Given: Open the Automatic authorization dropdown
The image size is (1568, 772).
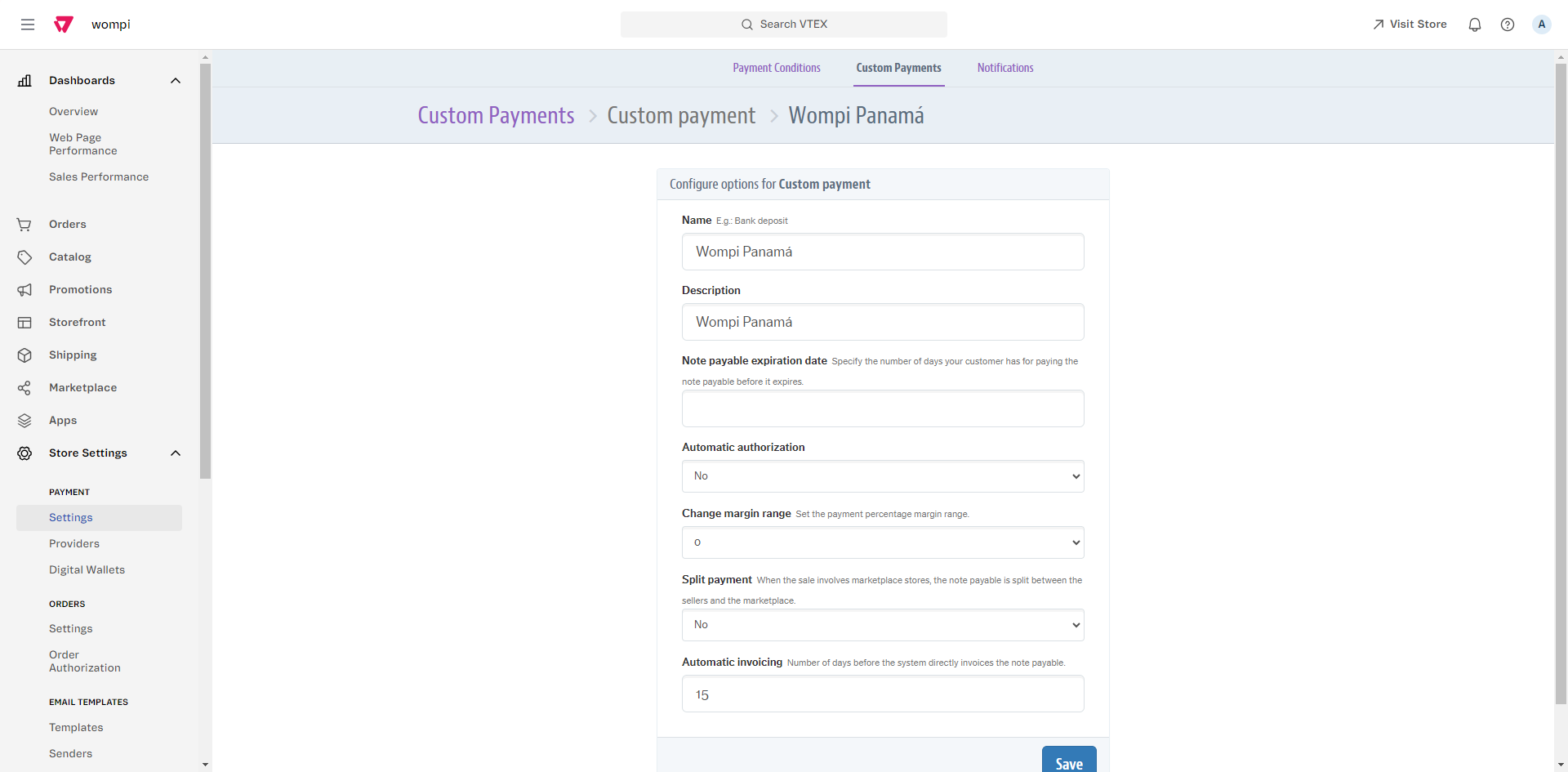Looking at the screenshot, I should (x=883, y=476).
